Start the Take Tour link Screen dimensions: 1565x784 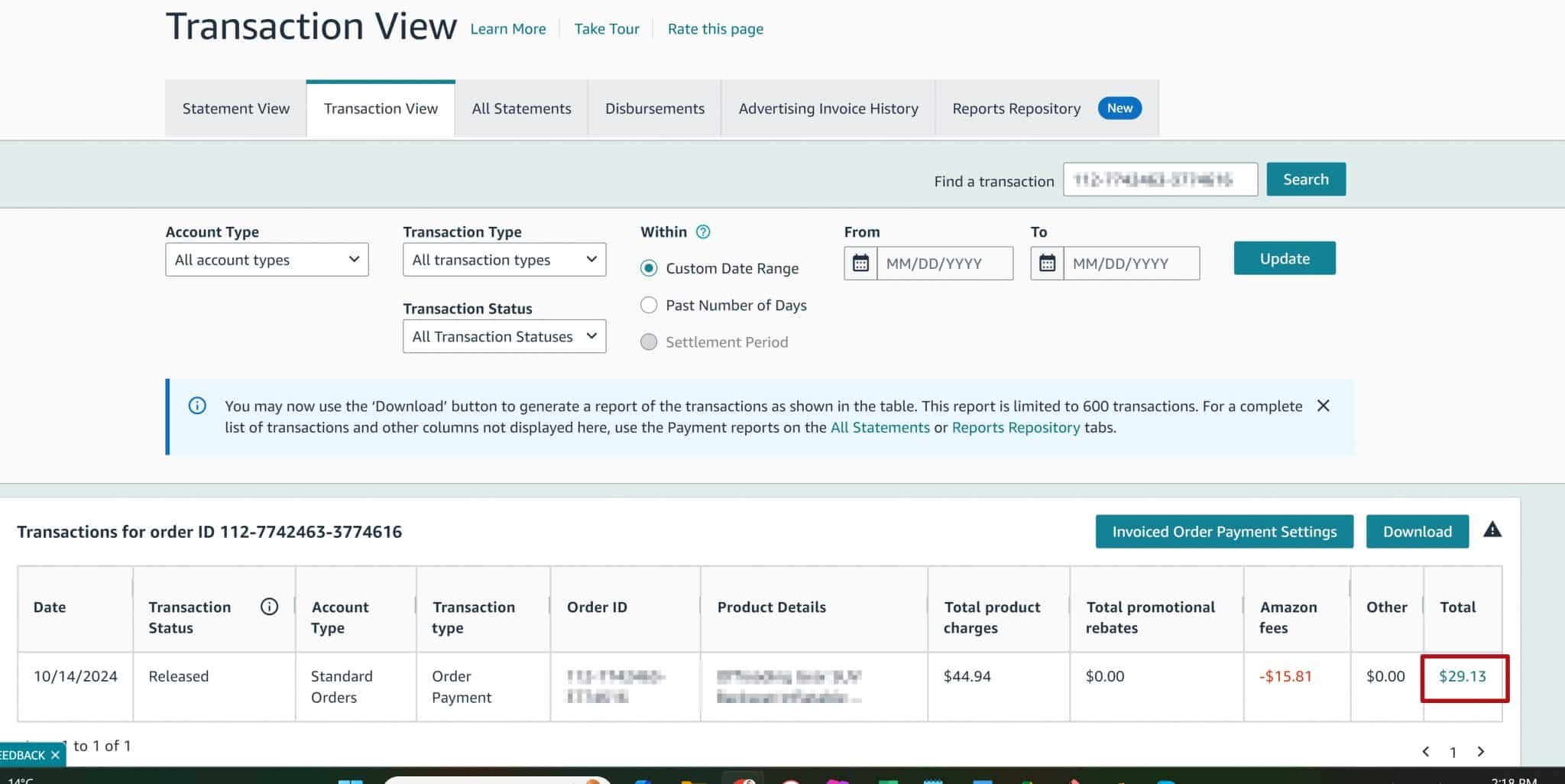coord(607,29)
